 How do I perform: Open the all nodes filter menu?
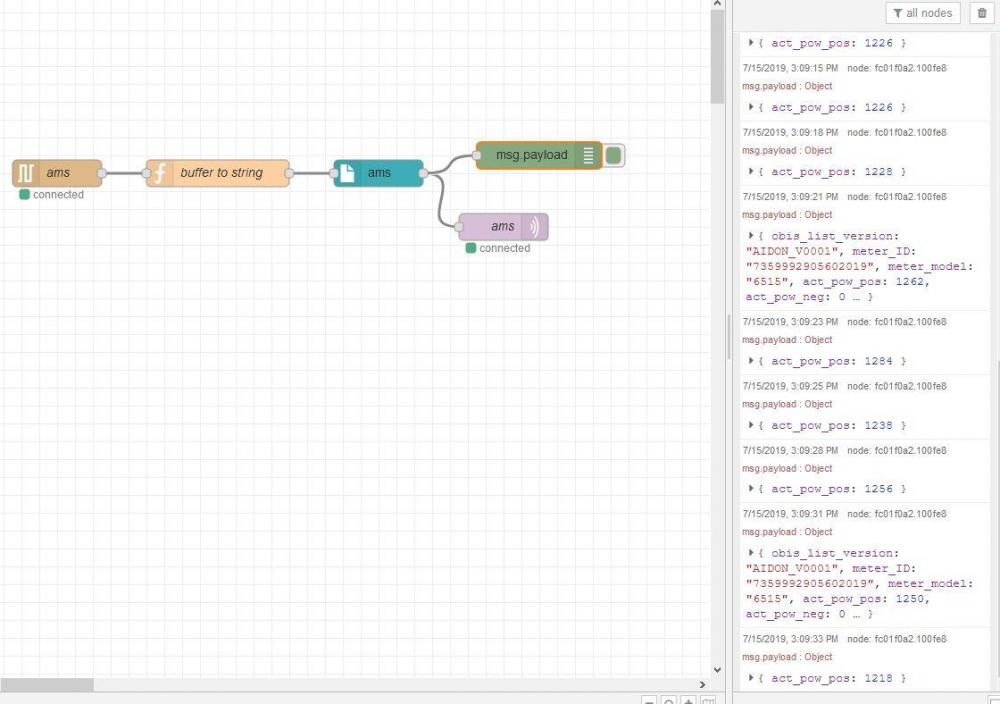tap(924, 13)
